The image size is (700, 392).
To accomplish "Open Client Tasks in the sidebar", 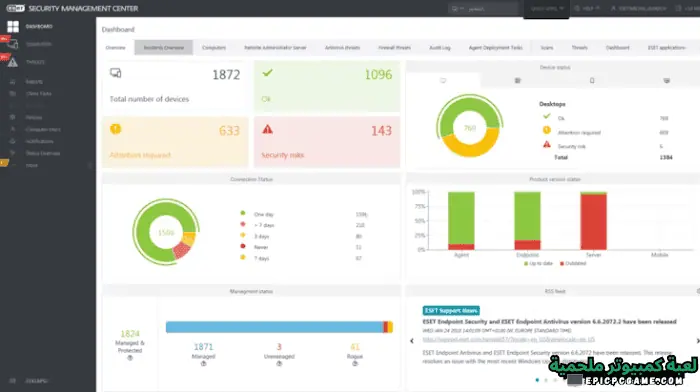I will (38, 94).
